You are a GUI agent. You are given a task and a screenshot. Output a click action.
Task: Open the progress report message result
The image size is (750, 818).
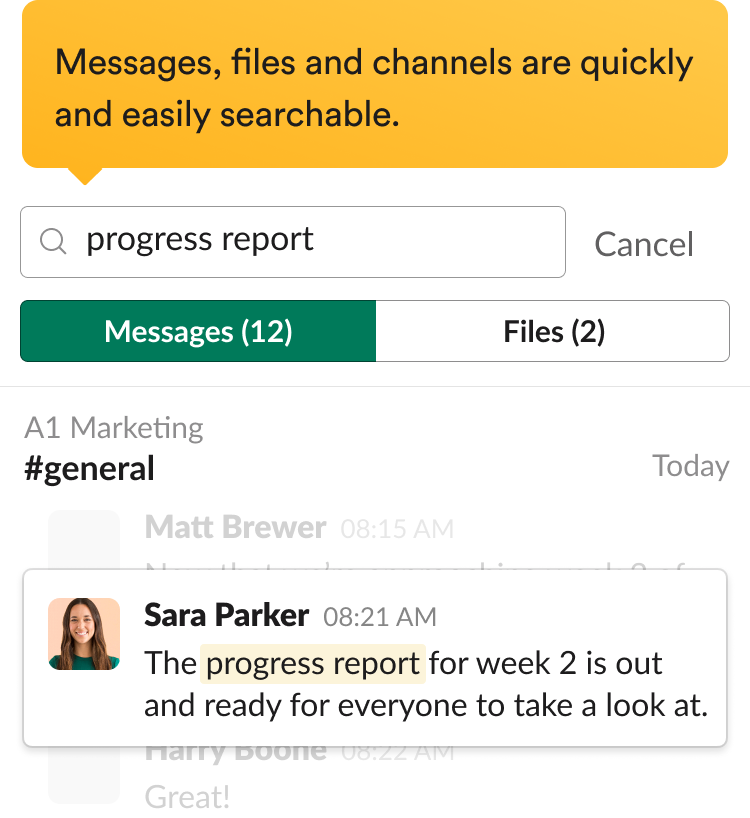coord(375,658)
